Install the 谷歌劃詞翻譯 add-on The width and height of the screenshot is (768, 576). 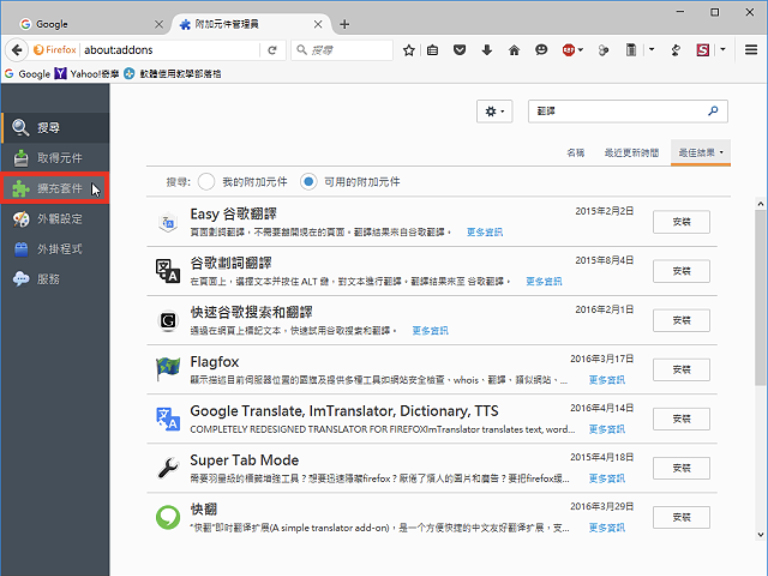click(681, 271)
